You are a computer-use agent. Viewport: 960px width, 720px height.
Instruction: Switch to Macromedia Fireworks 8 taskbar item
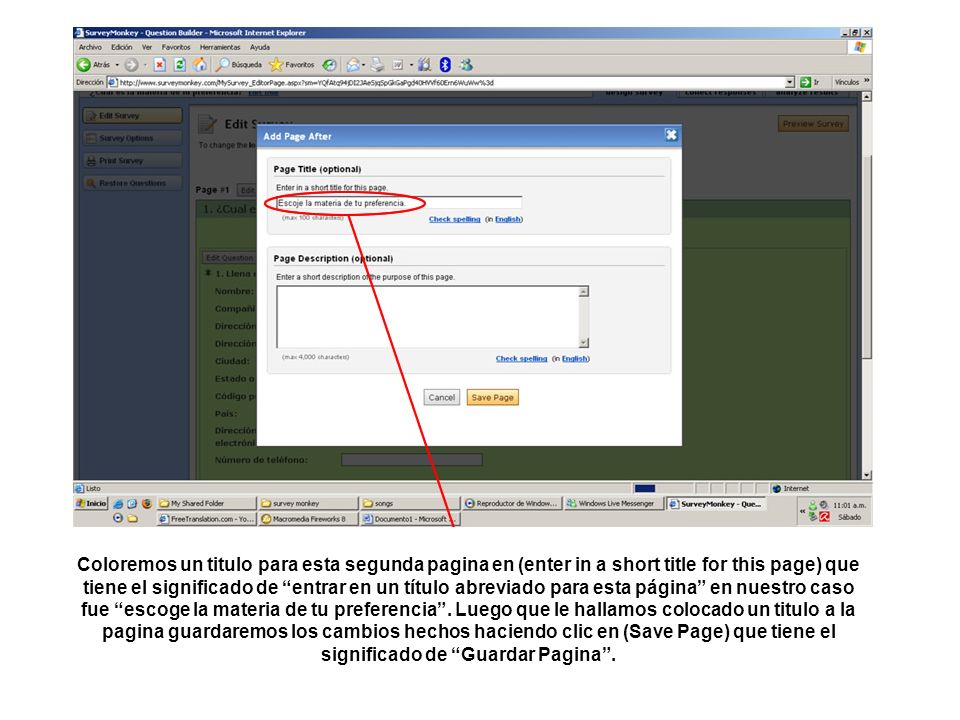308,519
